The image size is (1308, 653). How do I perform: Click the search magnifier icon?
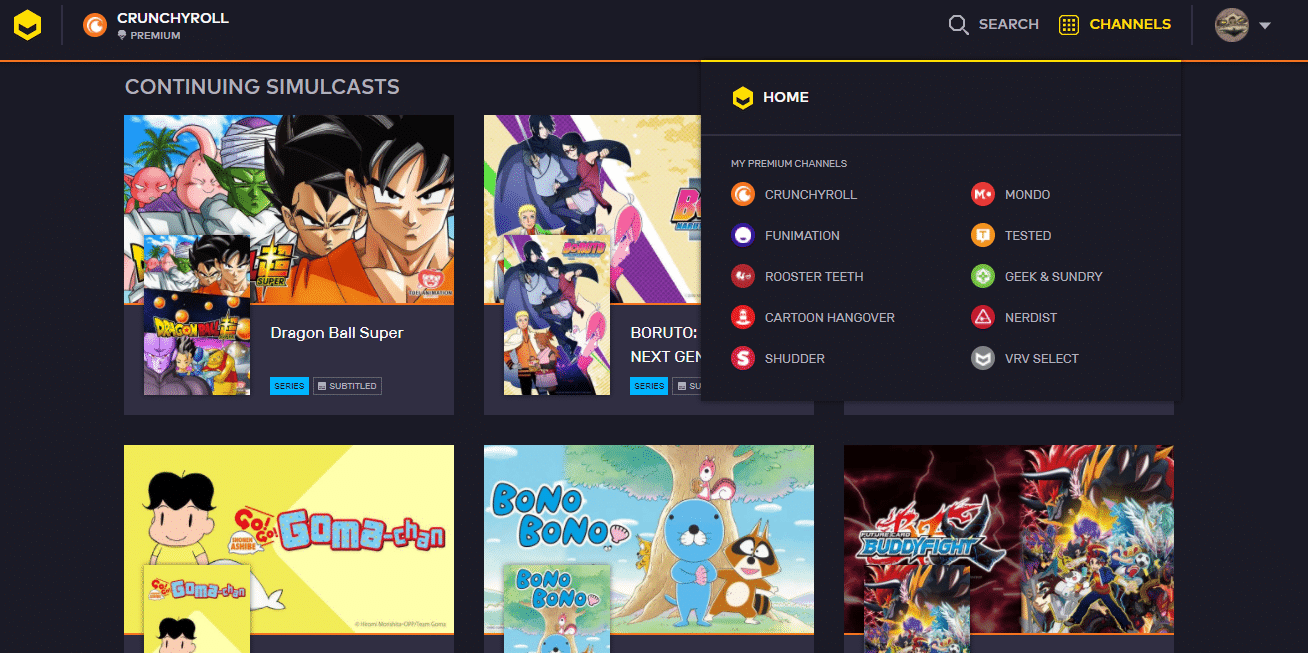coord(958,25)
